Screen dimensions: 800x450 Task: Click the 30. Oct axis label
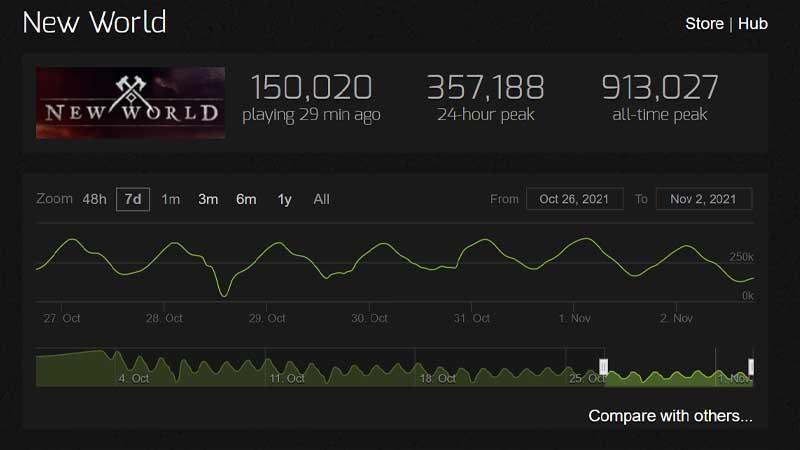point(369,318)
